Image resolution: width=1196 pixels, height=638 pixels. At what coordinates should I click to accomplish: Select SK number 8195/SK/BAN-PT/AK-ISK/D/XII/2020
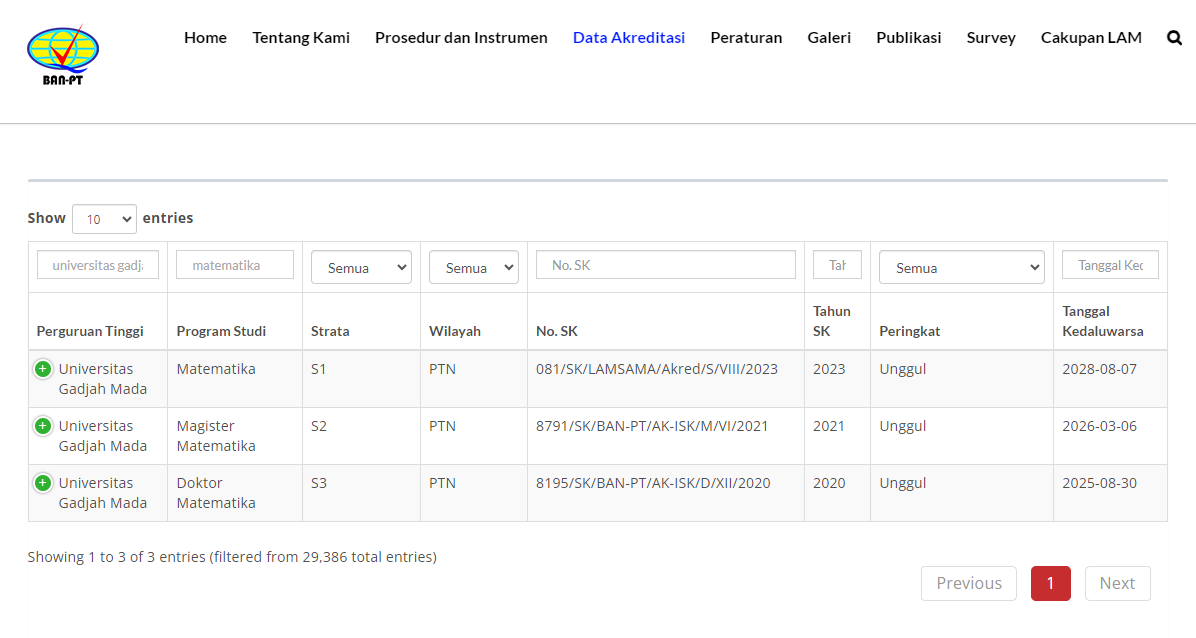pyautogui.click(x=653, y=483)
